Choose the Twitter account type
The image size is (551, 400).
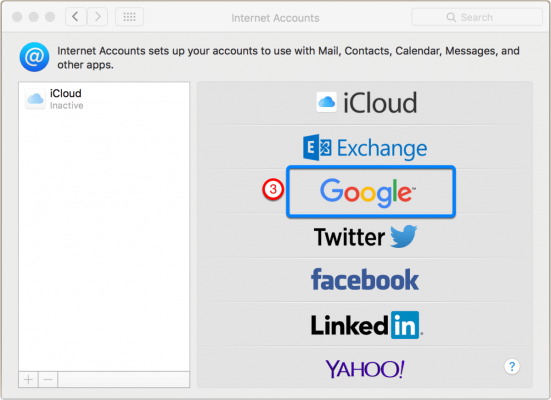(365, 236)
